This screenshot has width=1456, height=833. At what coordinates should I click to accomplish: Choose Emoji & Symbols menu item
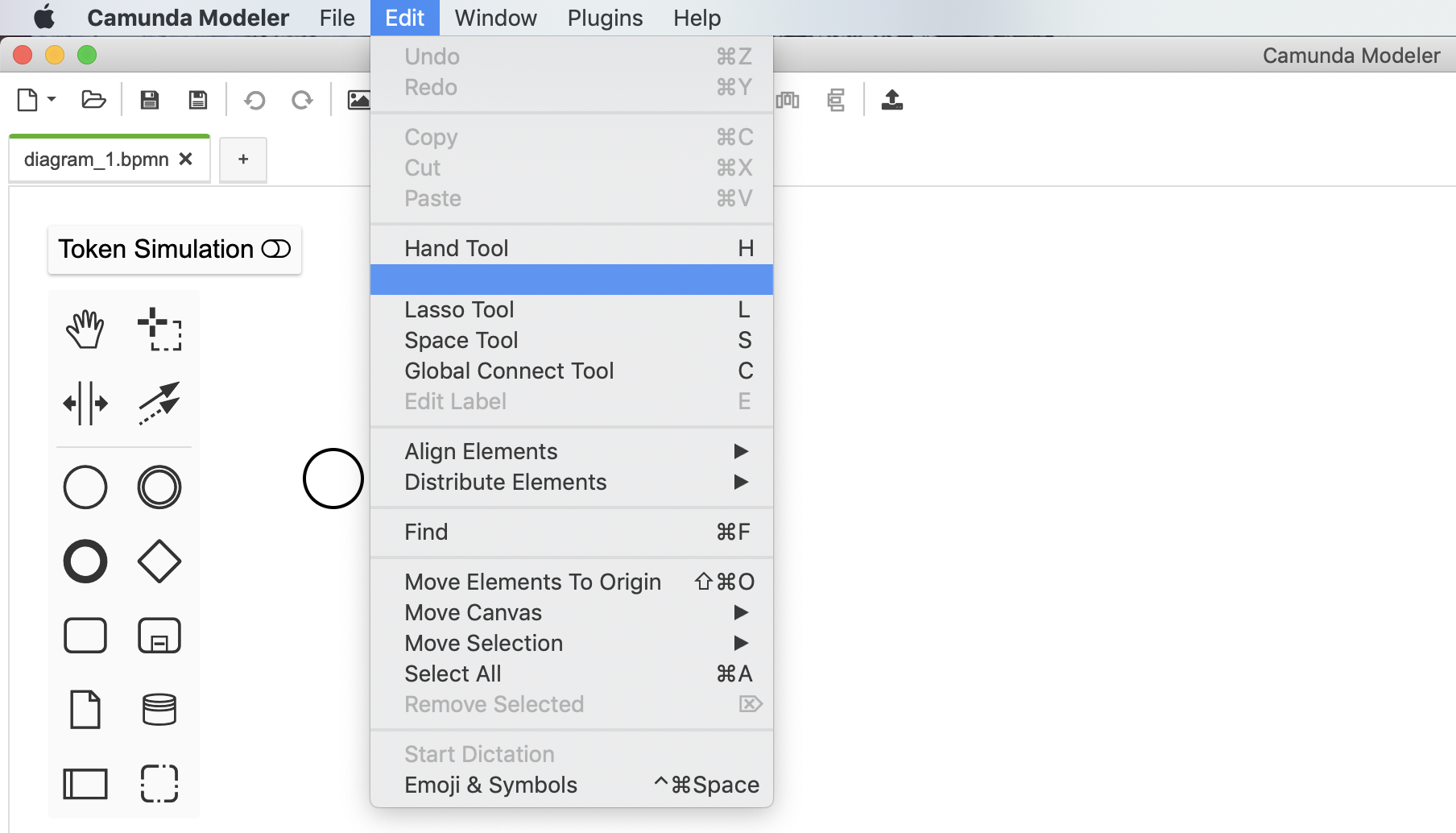572,785
